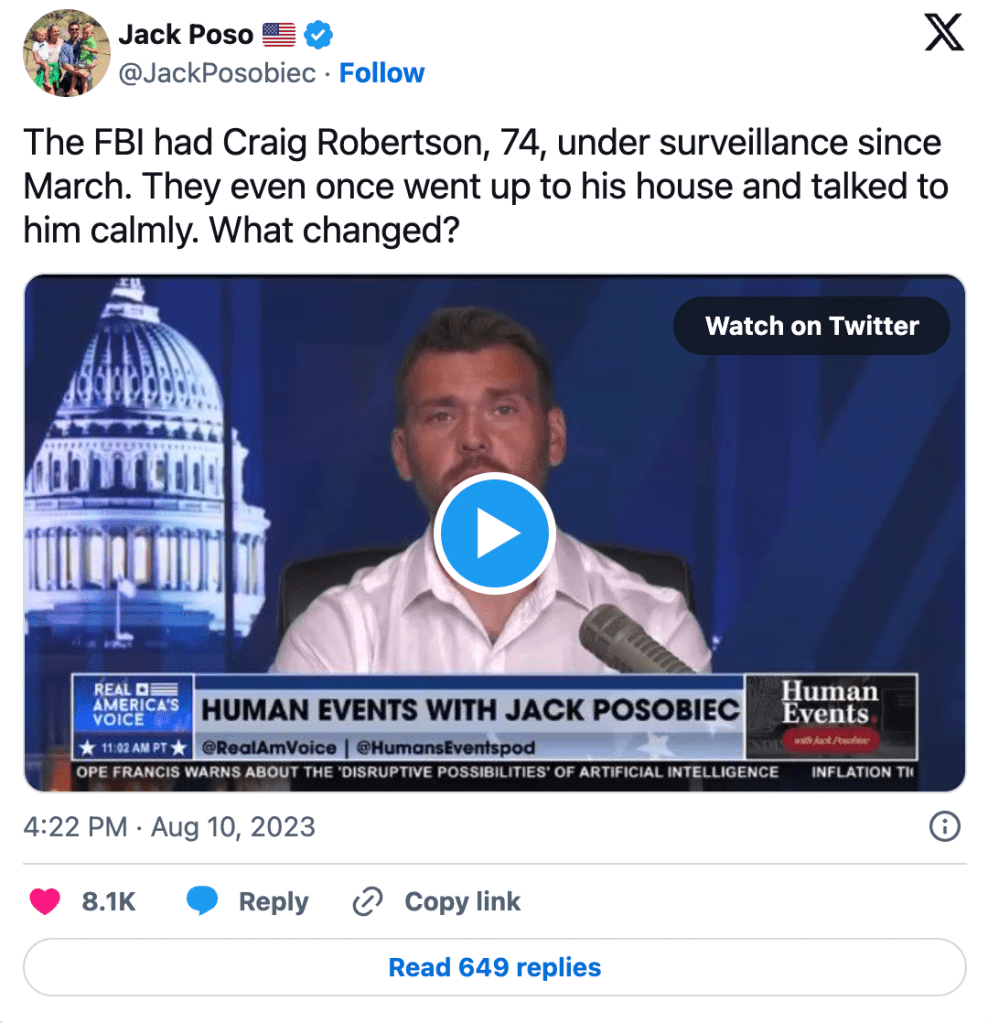Click the tweet text about Craig Robertson
988x1023 pixels.
coord(485,186)
